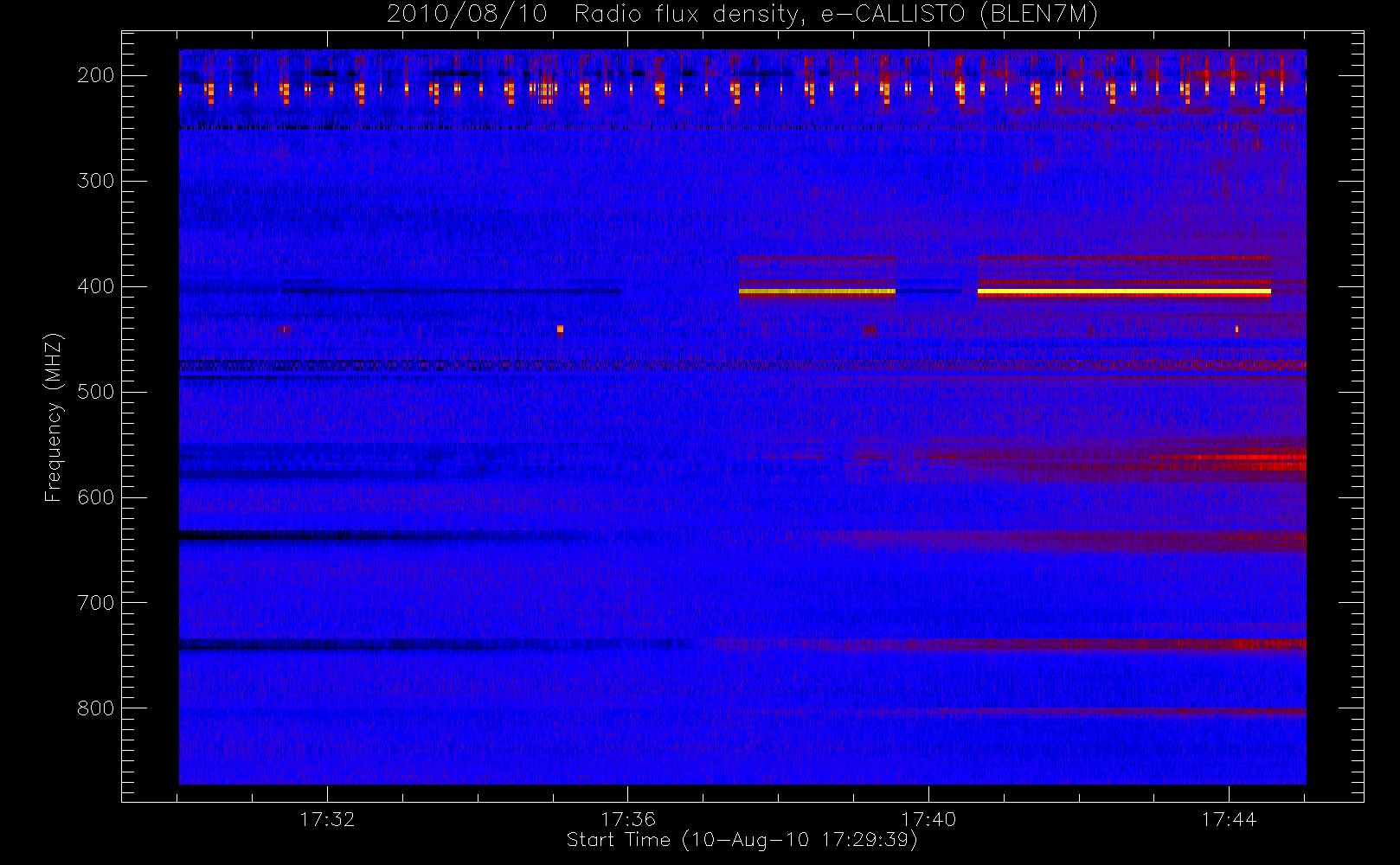Click the "Start Time (10-Aug-10 17:29:39)" x-axis label
Image resolution: width=1400 pixels, height=865 pixels.
742,840
